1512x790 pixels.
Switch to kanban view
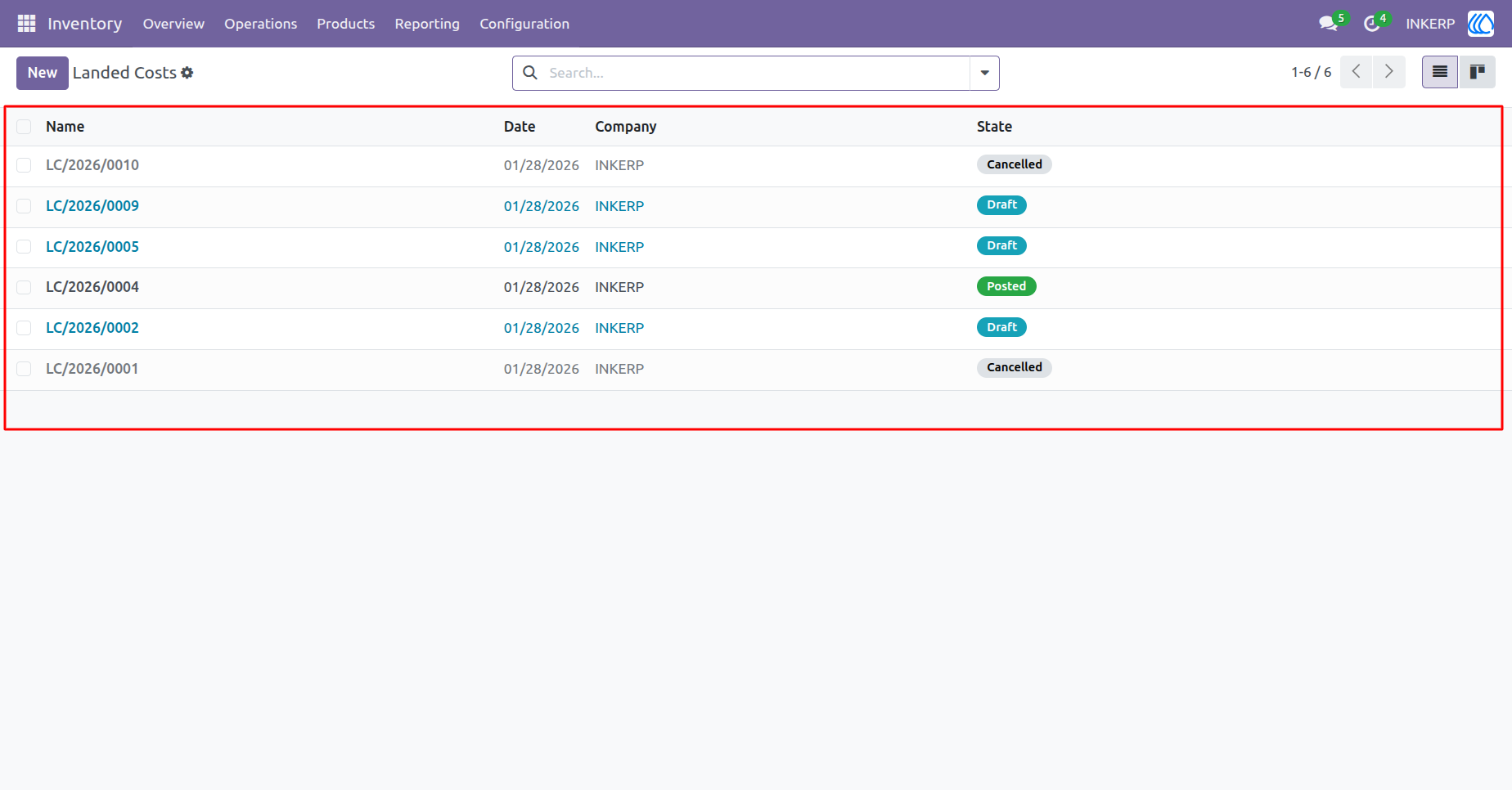click(1477, 72)
